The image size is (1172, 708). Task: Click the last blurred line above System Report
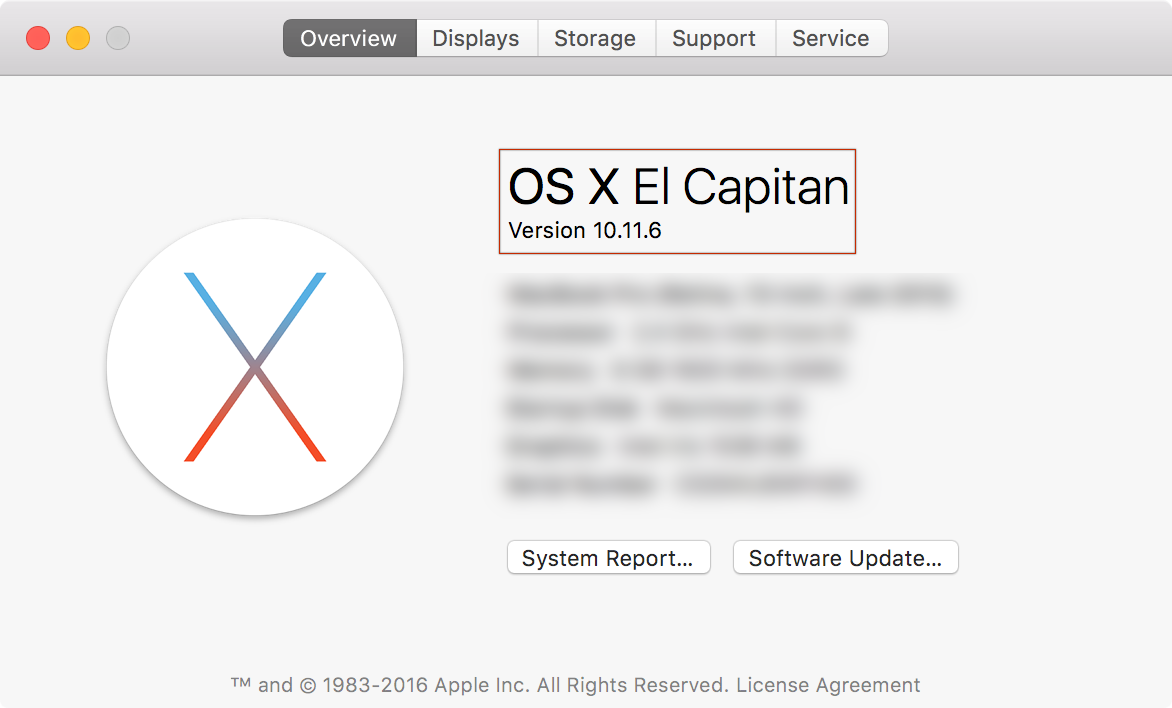682,485
